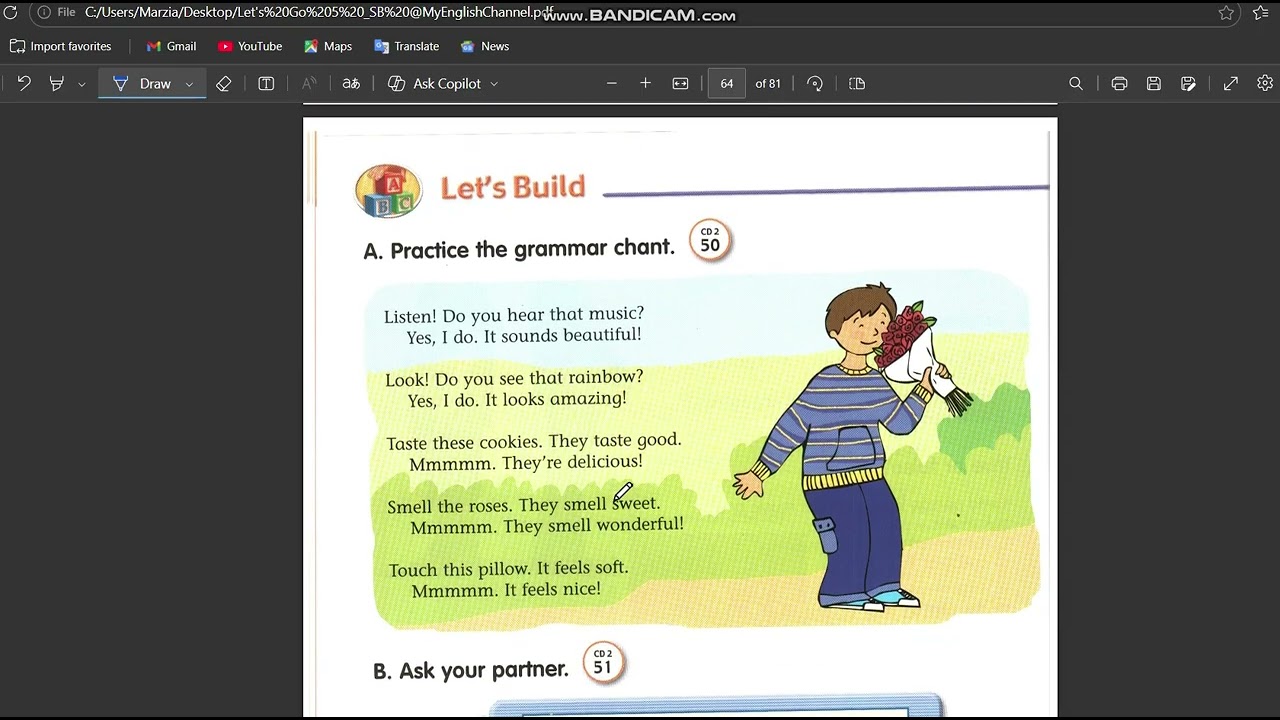Image resolution: width=1280 pixels, height=720 pixels.
Task: Open the Translate bookmark
Action: 406,46
